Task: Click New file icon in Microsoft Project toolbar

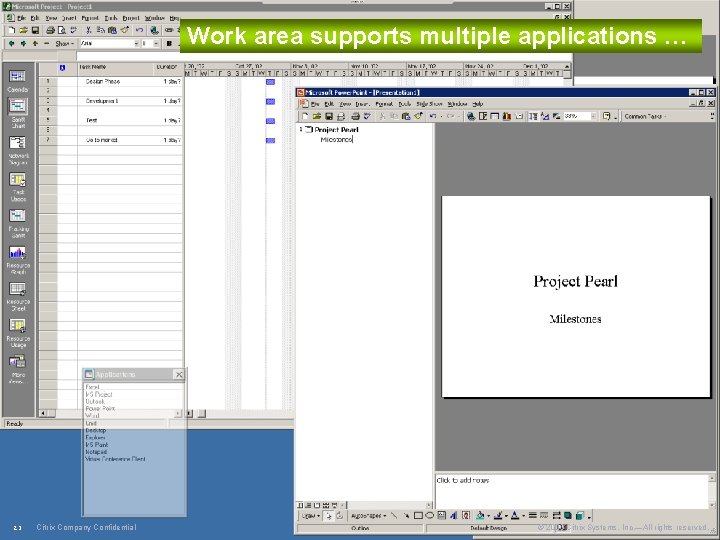Action: (x=11, y=30)
